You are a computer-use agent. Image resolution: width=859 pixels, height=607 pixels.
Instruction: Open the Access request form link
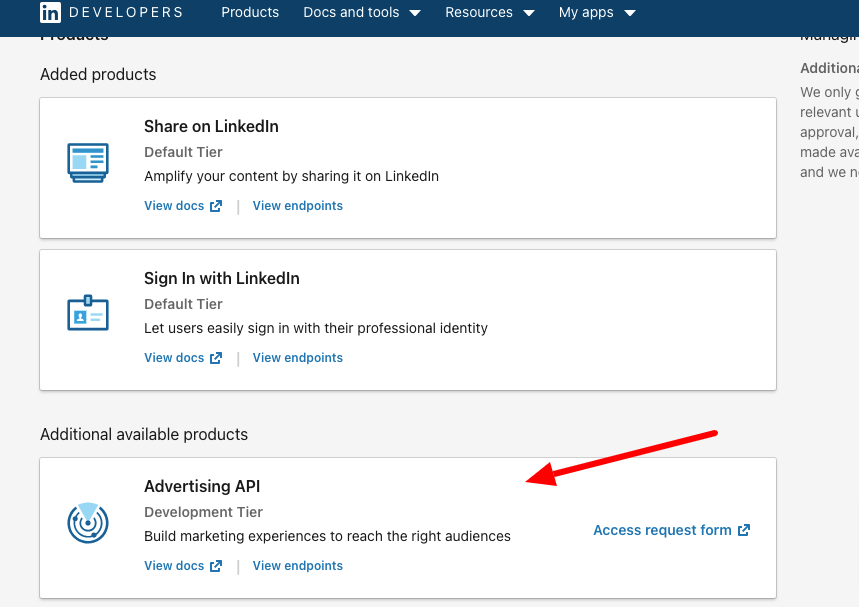click(662, 530)
